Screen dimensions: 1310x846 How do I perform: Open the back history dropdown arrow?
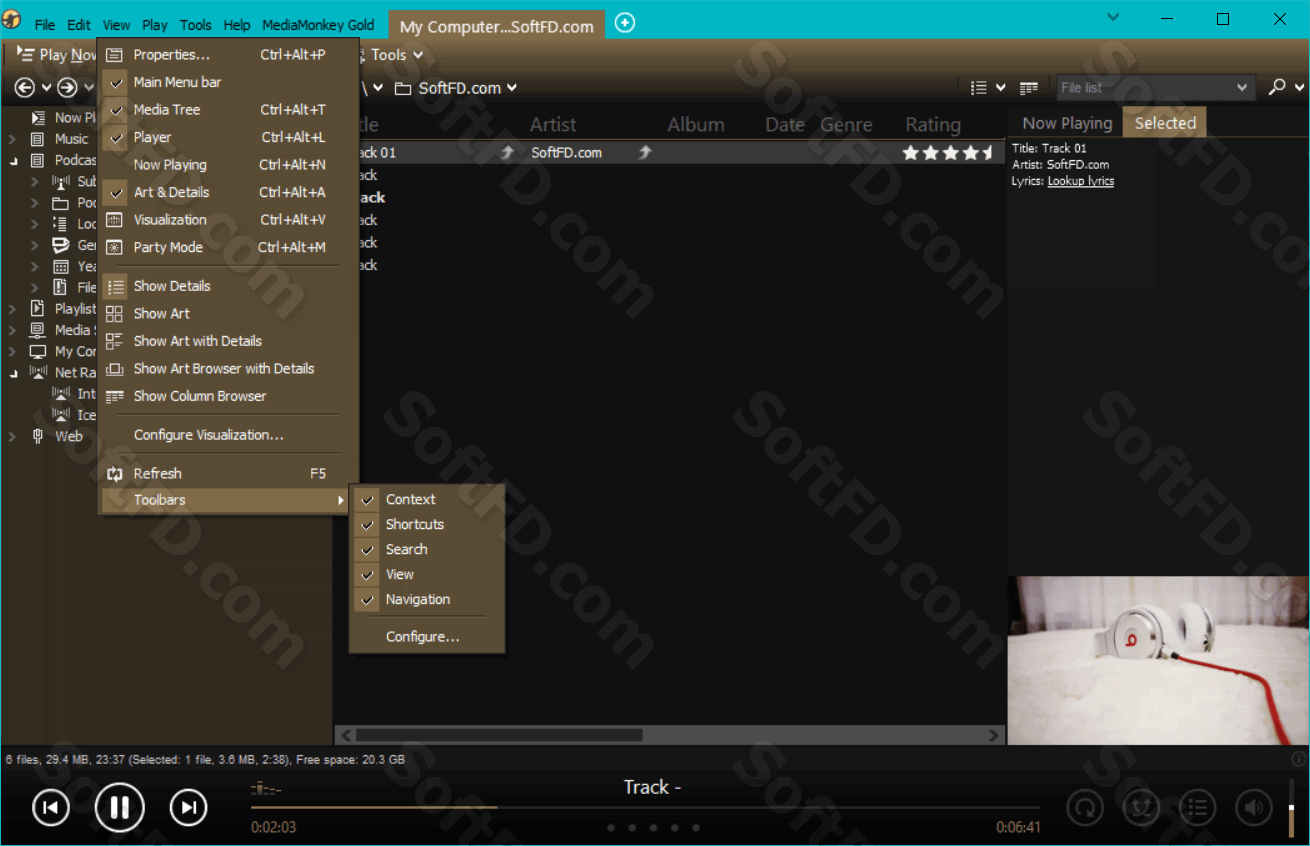[46, 88]
